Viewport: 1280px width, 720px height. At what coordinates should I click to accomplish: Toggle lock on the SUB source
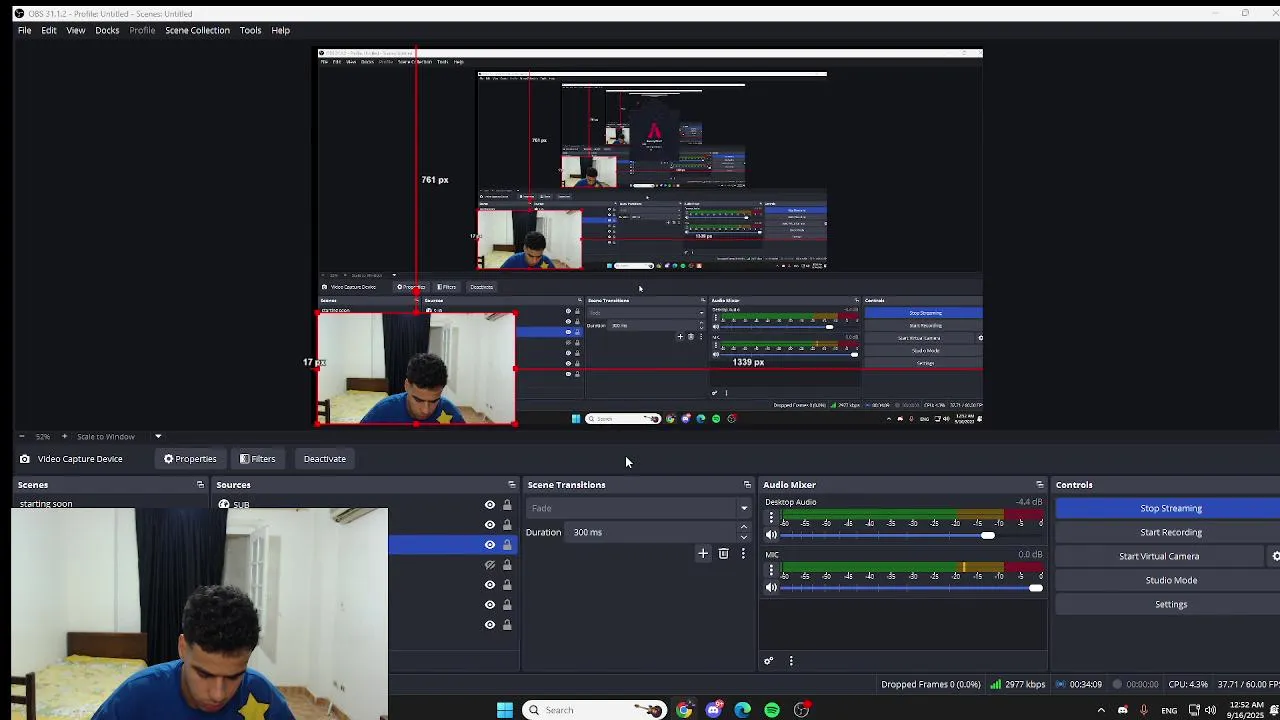pyautogui.click(x=507, y=505)
